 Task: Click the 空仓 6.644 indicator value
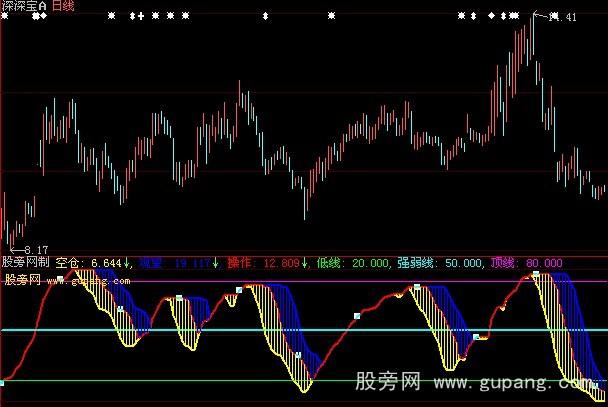(88, 263)
